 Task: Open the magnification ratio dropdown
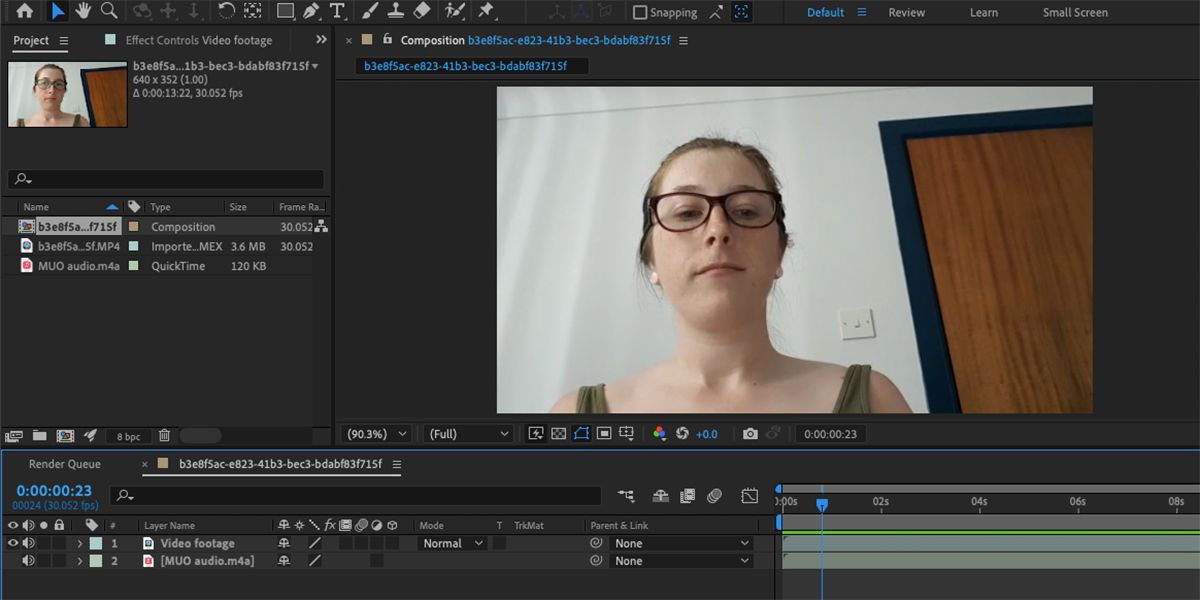[373, 433]
